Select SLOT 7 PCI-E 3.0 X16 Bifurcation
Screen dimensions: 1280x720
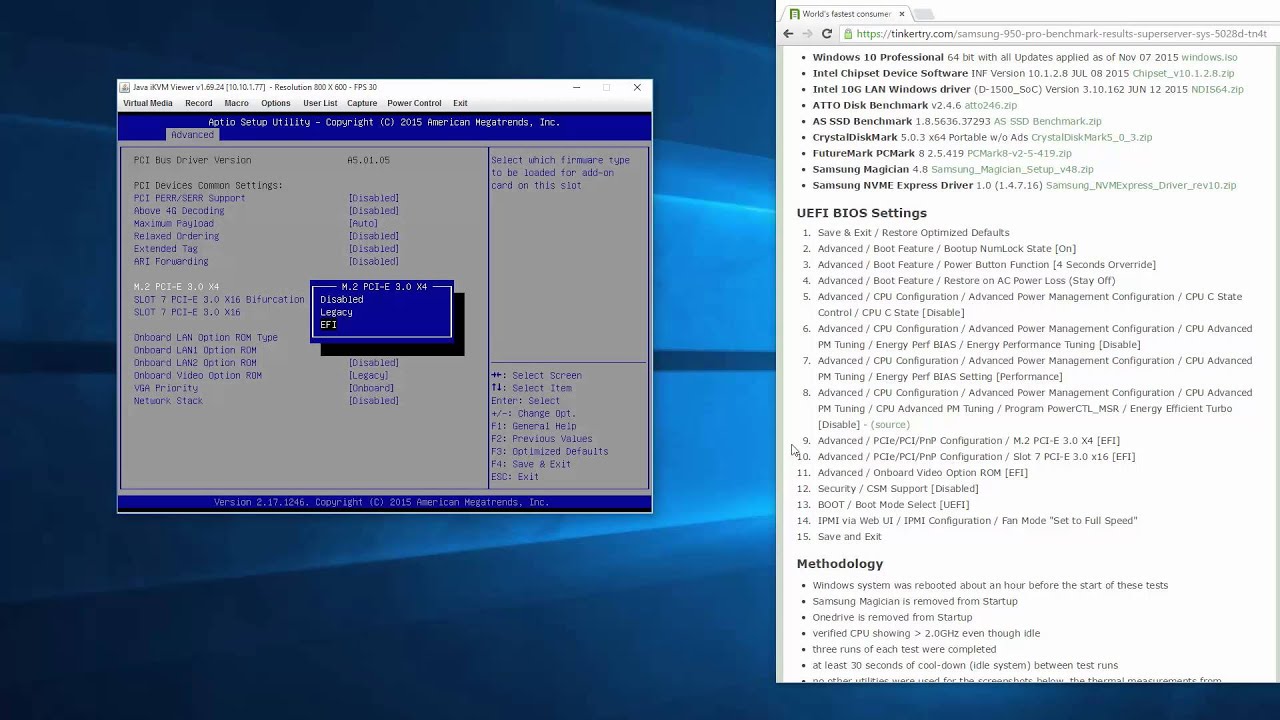[219, 300]
